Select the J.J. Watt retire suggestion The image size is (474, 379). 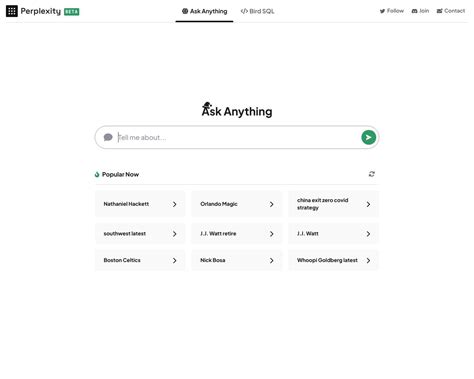pos(237,234)
